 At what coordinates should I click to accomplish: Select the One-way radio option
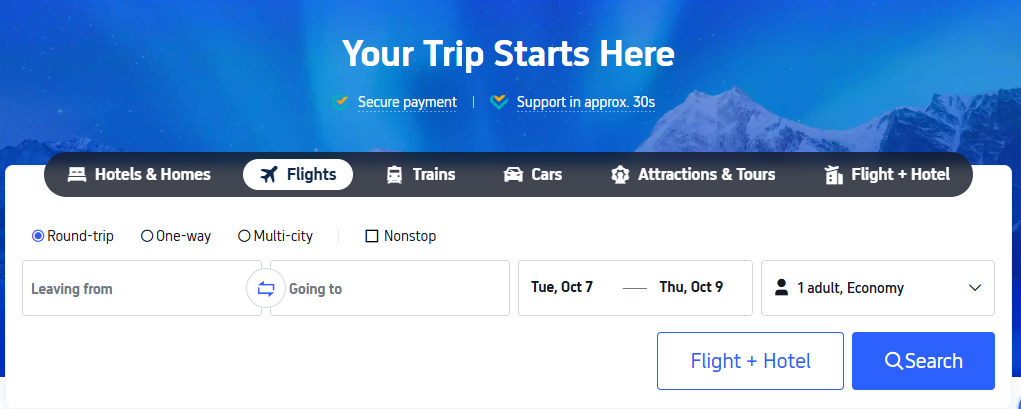point(147,236)
